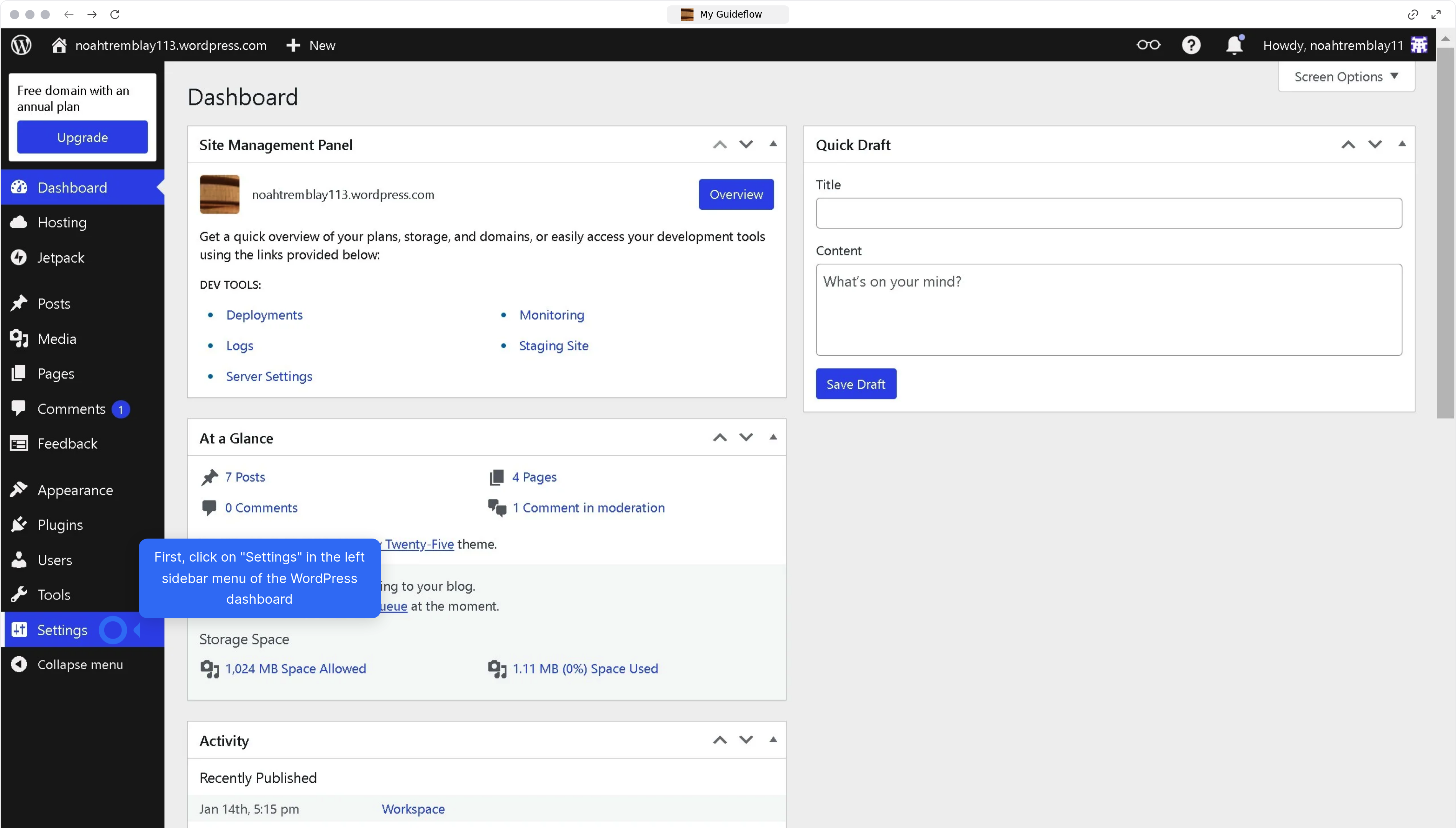Open Settings in the sidebar menu
Viewport: 1456px width, 828px height.
pyautogui.click(x=62, y=630)
